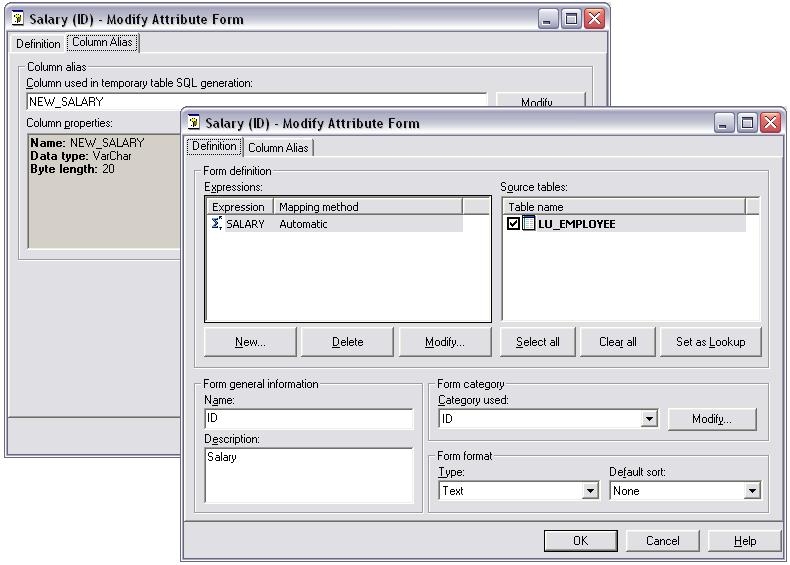Click Modify... under the Expressions list
This screenshot has height=565, width=790.
[x=444, y=342]
